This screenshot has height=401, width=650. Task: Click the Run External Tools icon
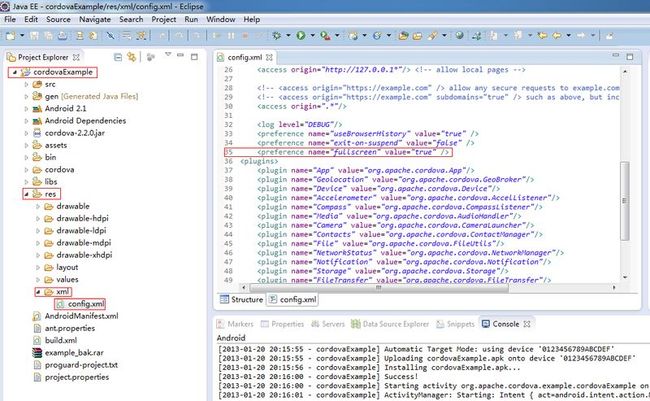tap(325, 36)
